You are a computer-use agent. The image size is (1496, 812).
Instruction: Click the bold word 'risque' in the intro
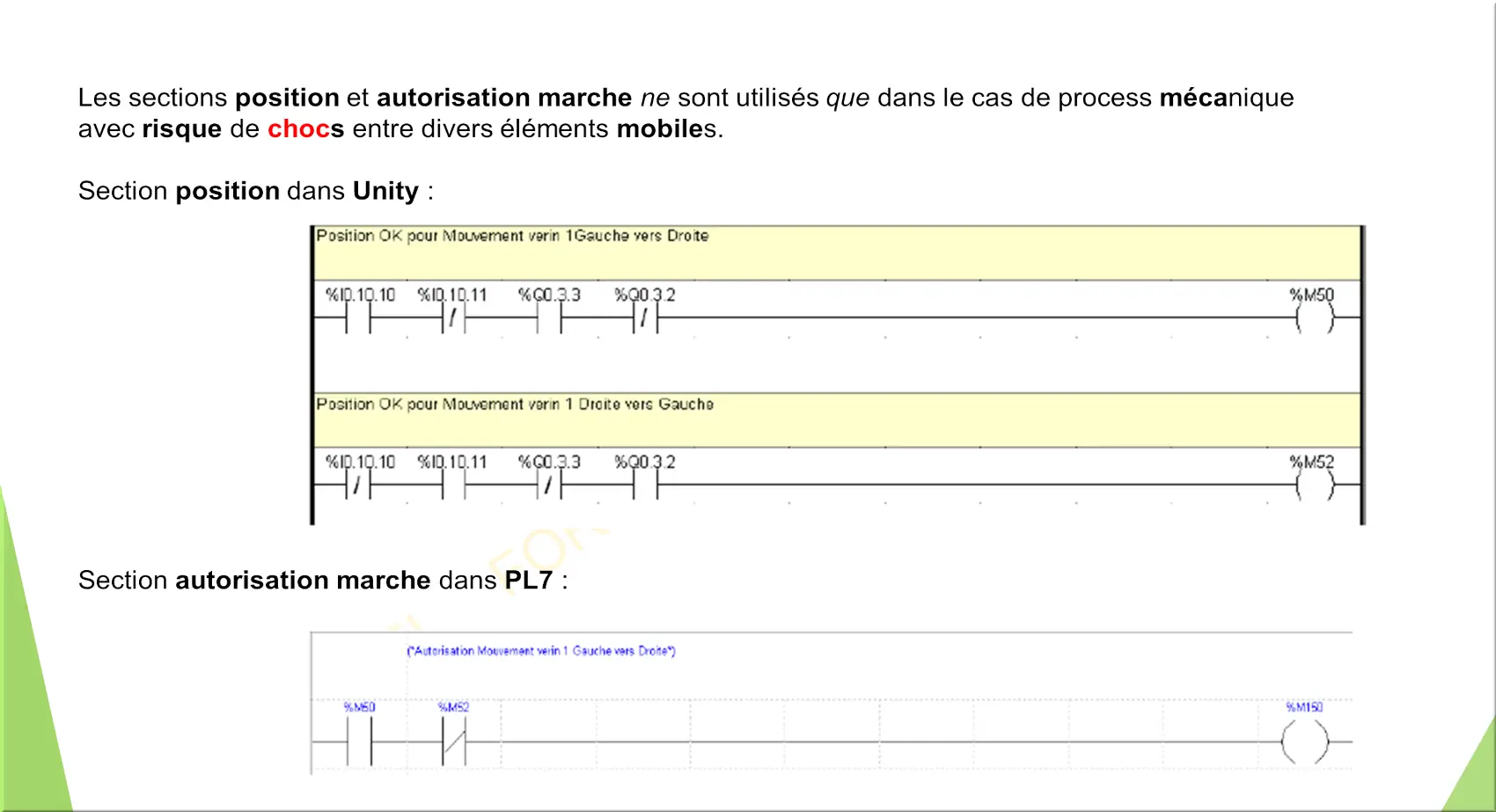[x=182, y=128]
